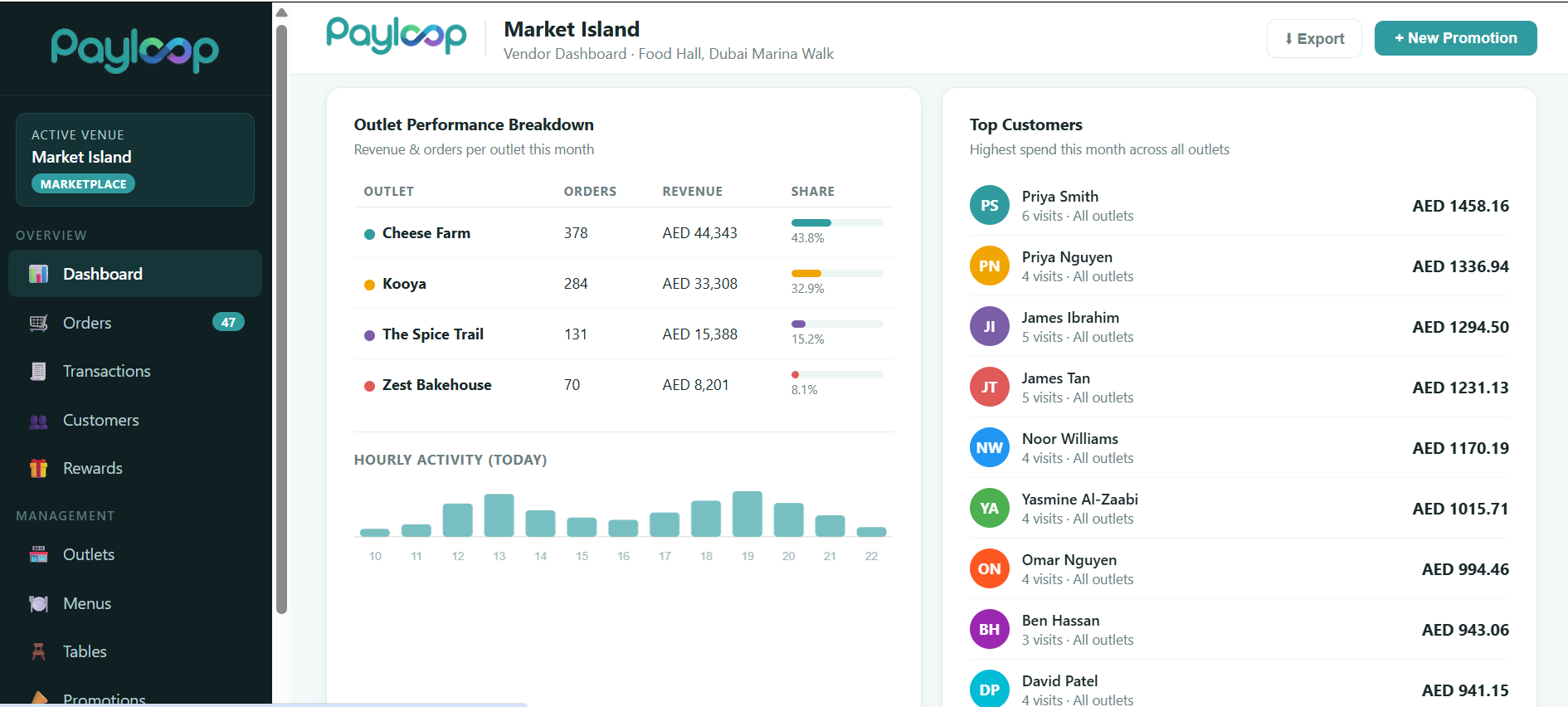Click James Ibrahim's JI avatar
The height and width of the screenshot is (707, 1568).
(990, 326)
